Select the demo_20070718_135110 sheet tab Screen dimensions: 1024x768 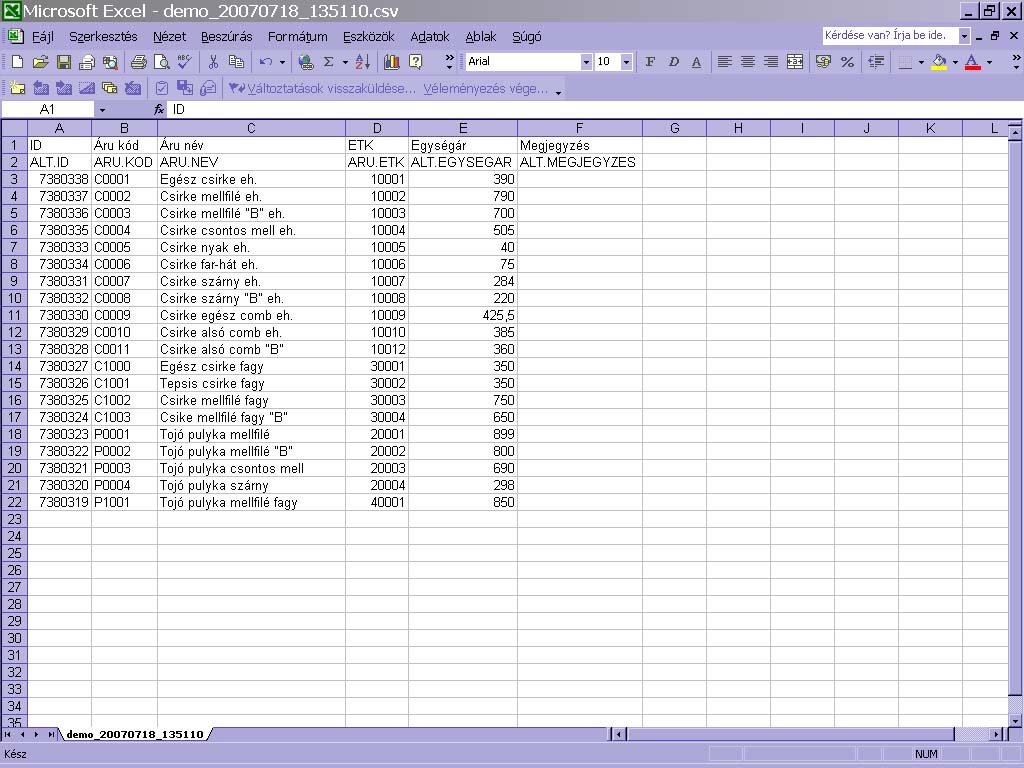pos(134,734)
